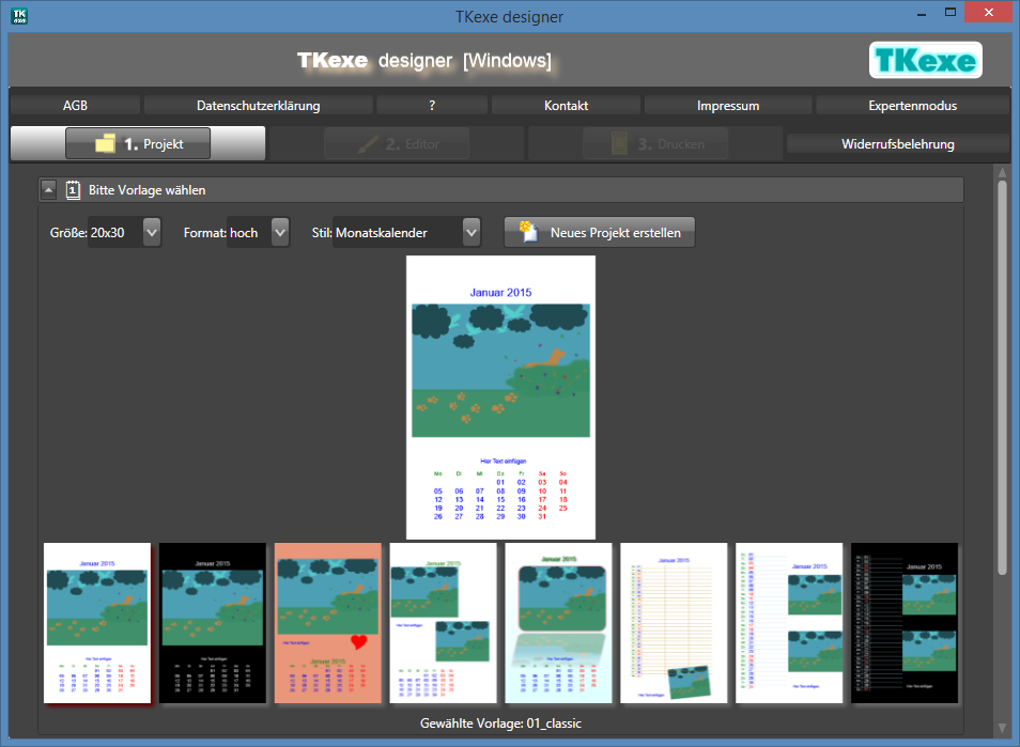Open the AGB menu item

click(75, 105)
